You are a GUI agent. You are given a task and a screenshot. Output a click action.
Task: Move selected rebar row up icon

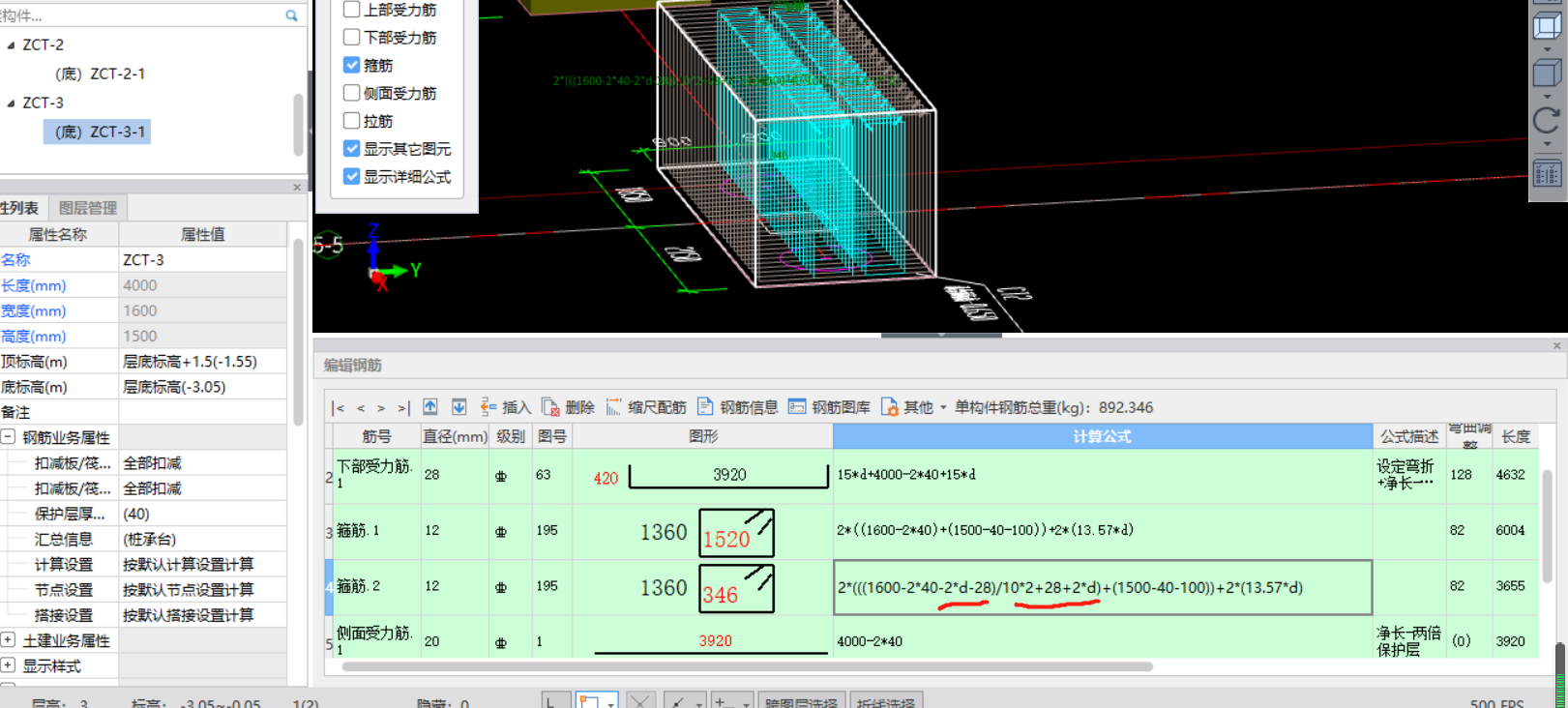(x=430, y=407)
